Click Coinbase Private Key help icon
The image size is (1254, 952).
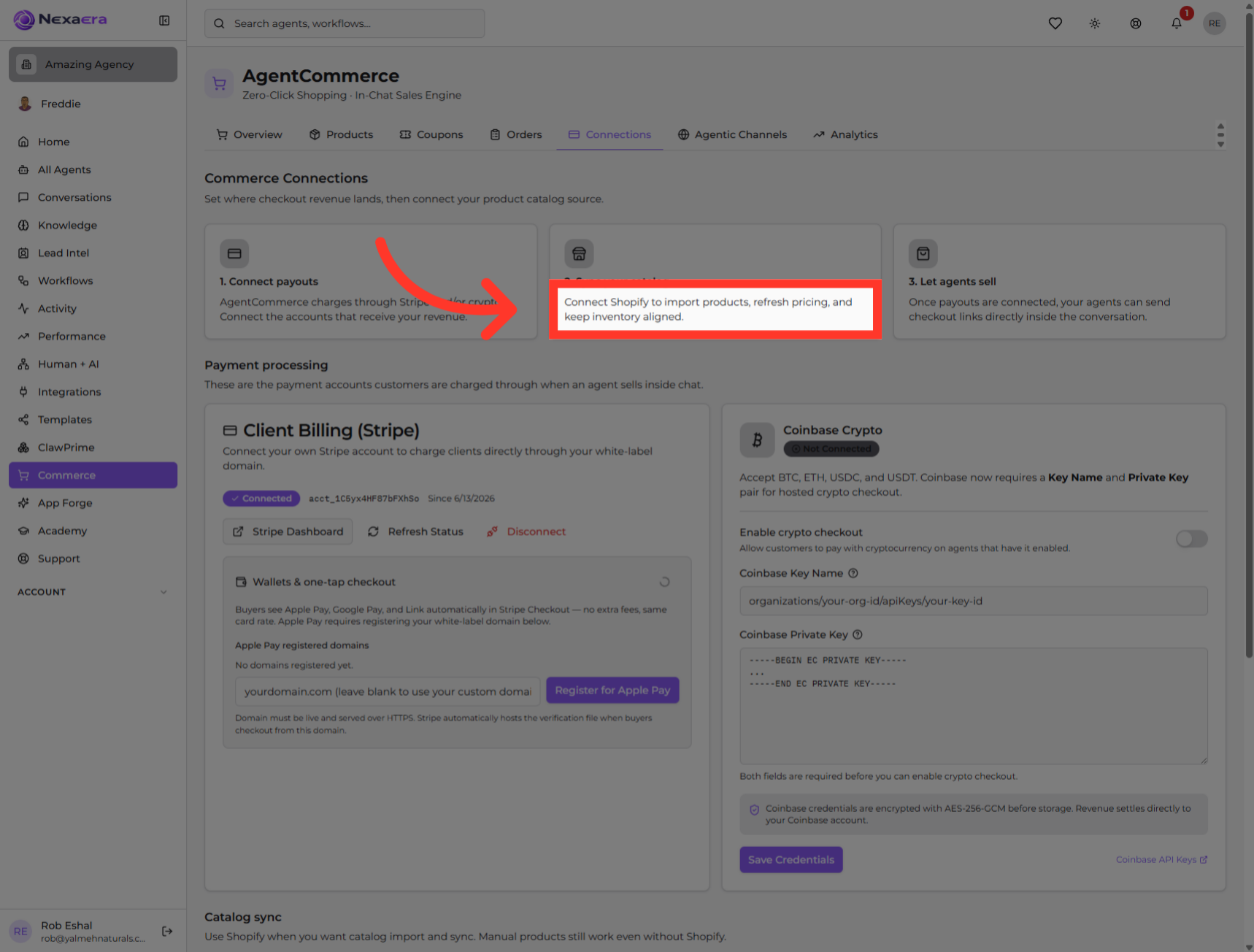[x=858, y=634]
